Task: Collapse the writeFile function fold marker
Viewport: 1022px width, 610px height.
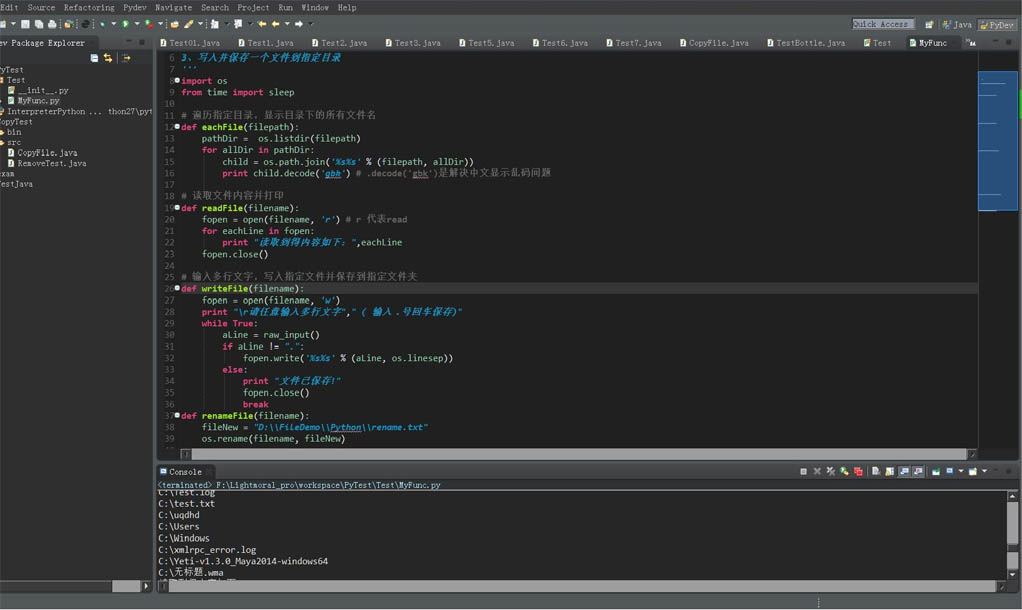Action: (177, 287)
